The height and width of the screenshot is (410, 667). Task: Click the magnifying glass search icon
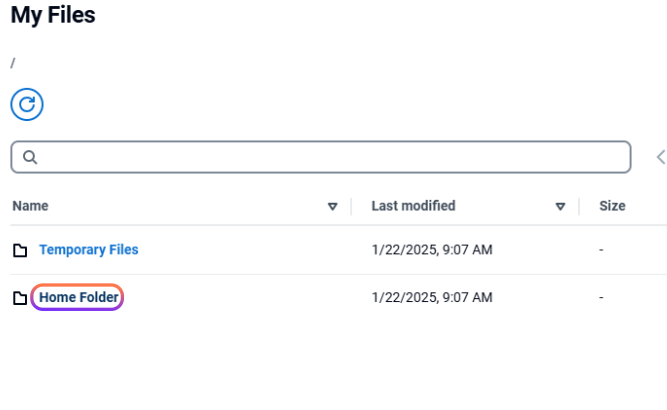(x=30, y=157)
